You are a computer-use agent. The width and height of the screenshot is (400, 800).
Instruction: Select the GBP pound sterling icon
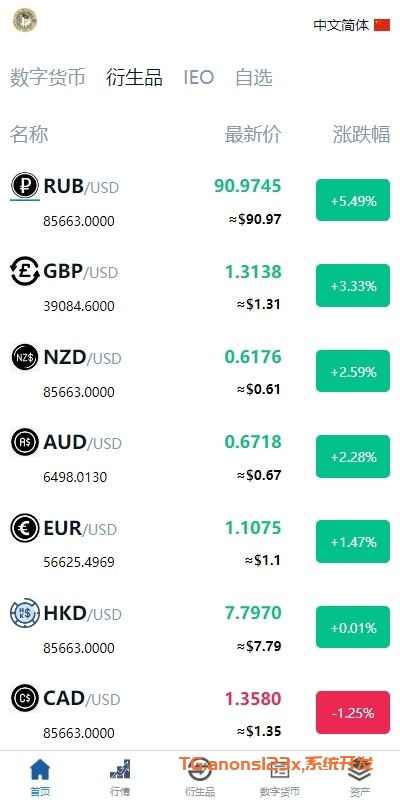[24, 271]
